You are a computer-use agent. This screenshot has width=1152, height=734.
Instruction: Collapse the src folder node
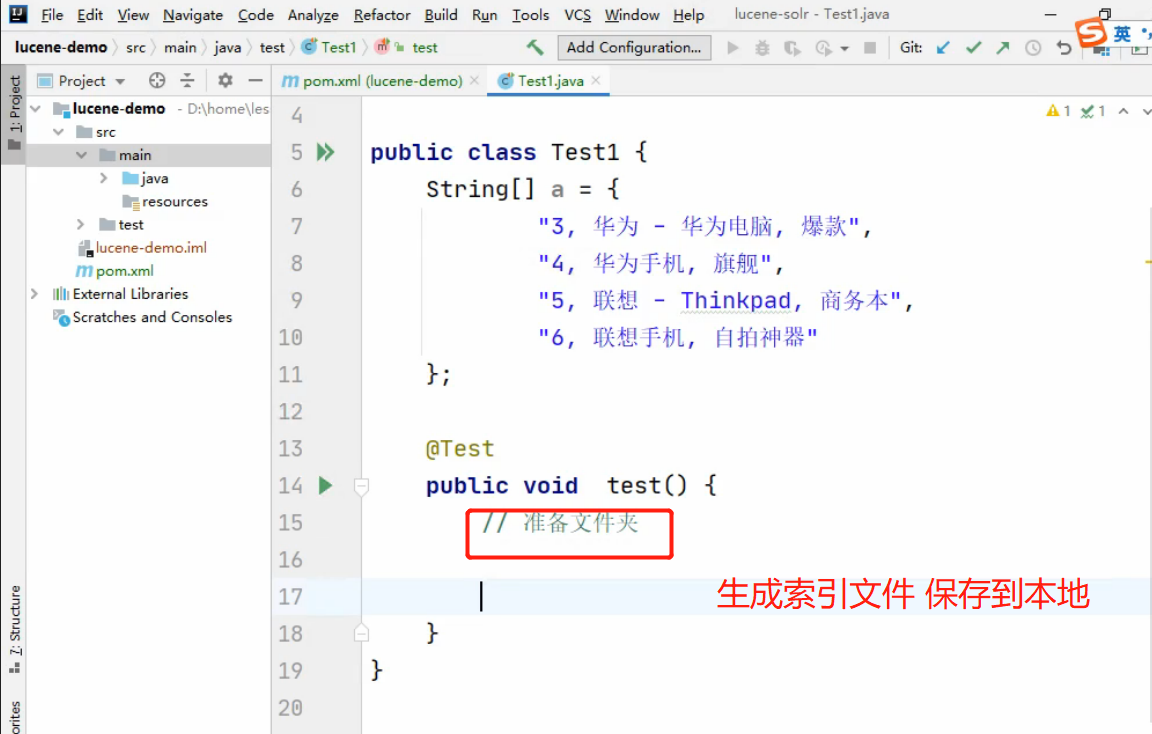[x=59, y=132]
